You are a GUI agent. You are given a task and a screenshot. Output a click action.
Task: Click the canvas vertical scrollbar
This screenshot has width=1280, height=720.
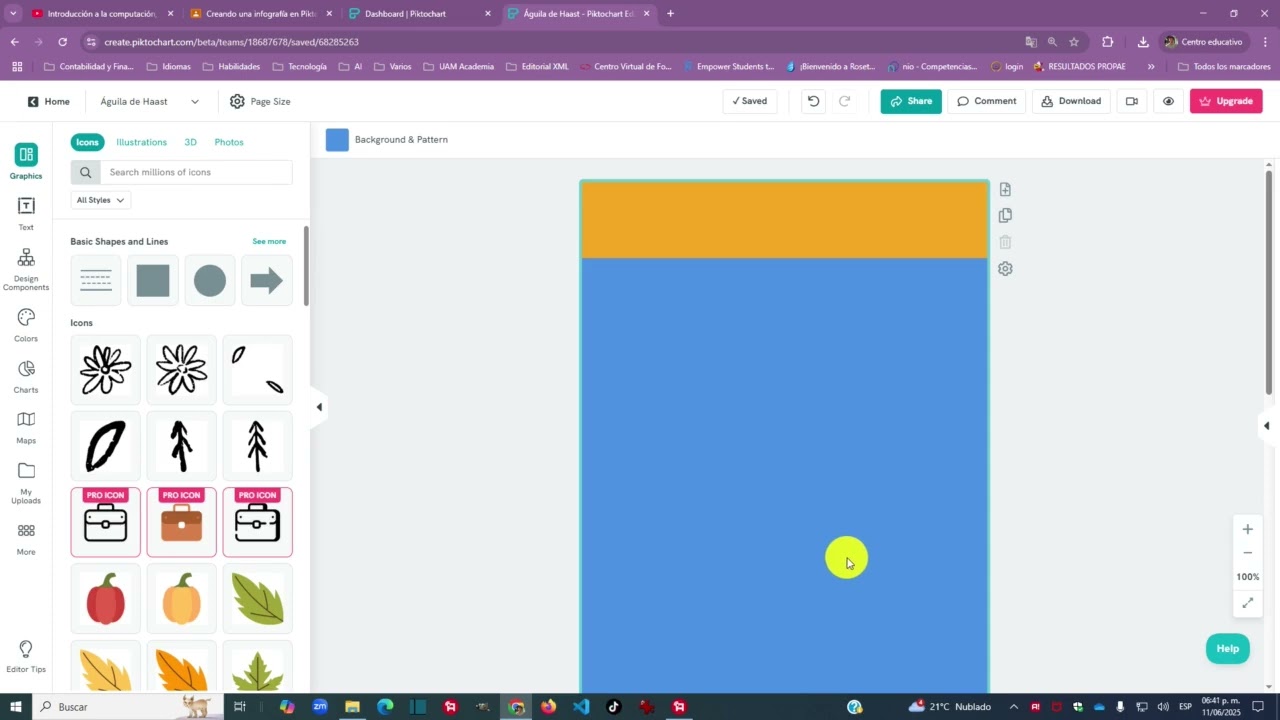[x=1268, y=281]
